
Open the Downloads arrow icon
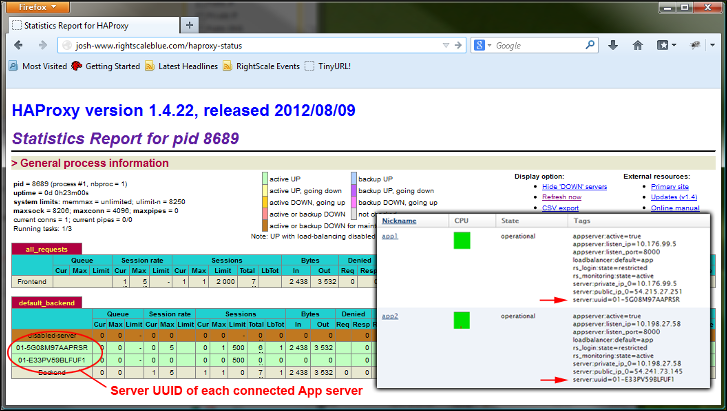click(x=613, y=45)
